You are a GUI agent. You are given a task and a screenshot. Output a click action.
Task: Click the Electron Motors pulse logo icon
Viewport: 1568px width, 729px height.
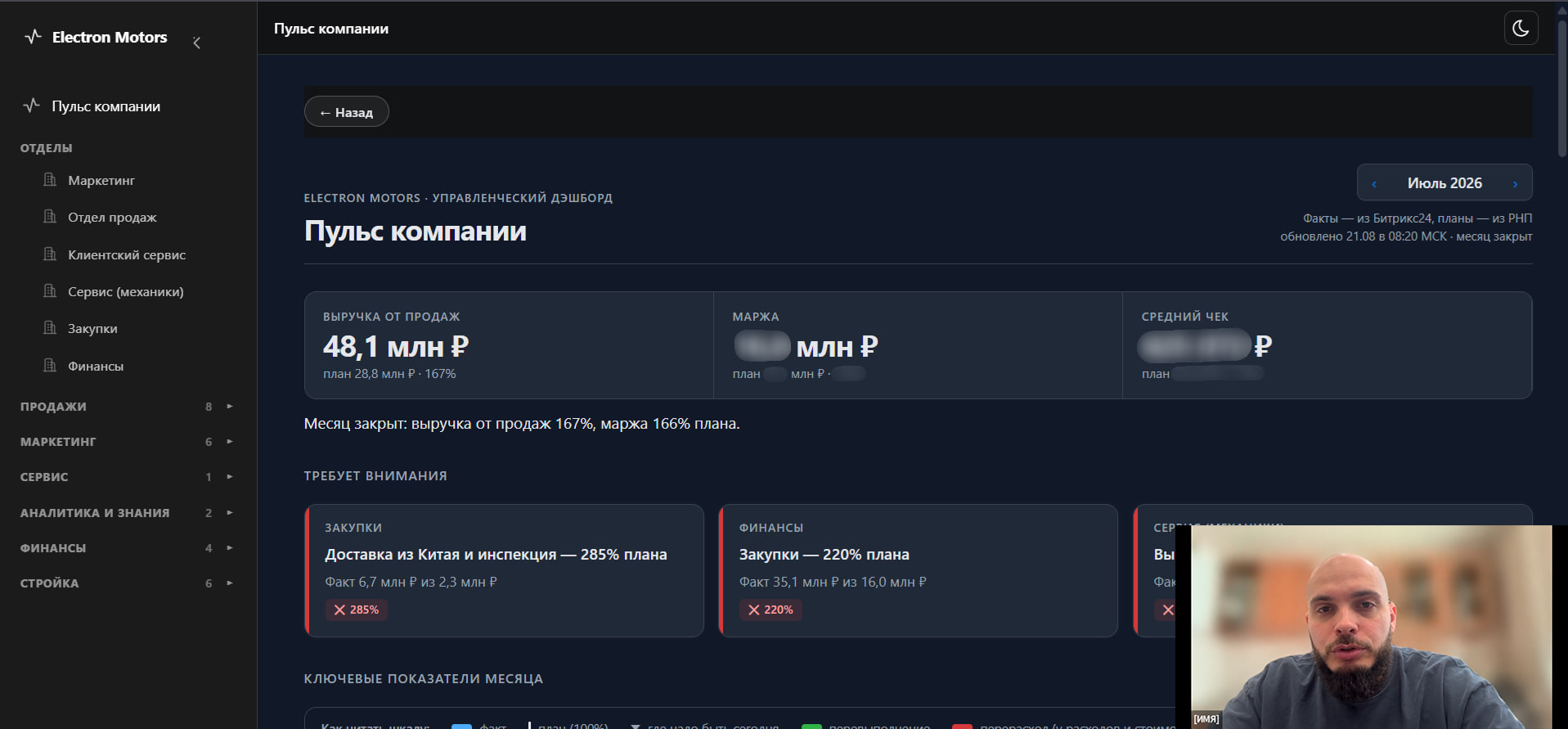click(x=33, y=37)
